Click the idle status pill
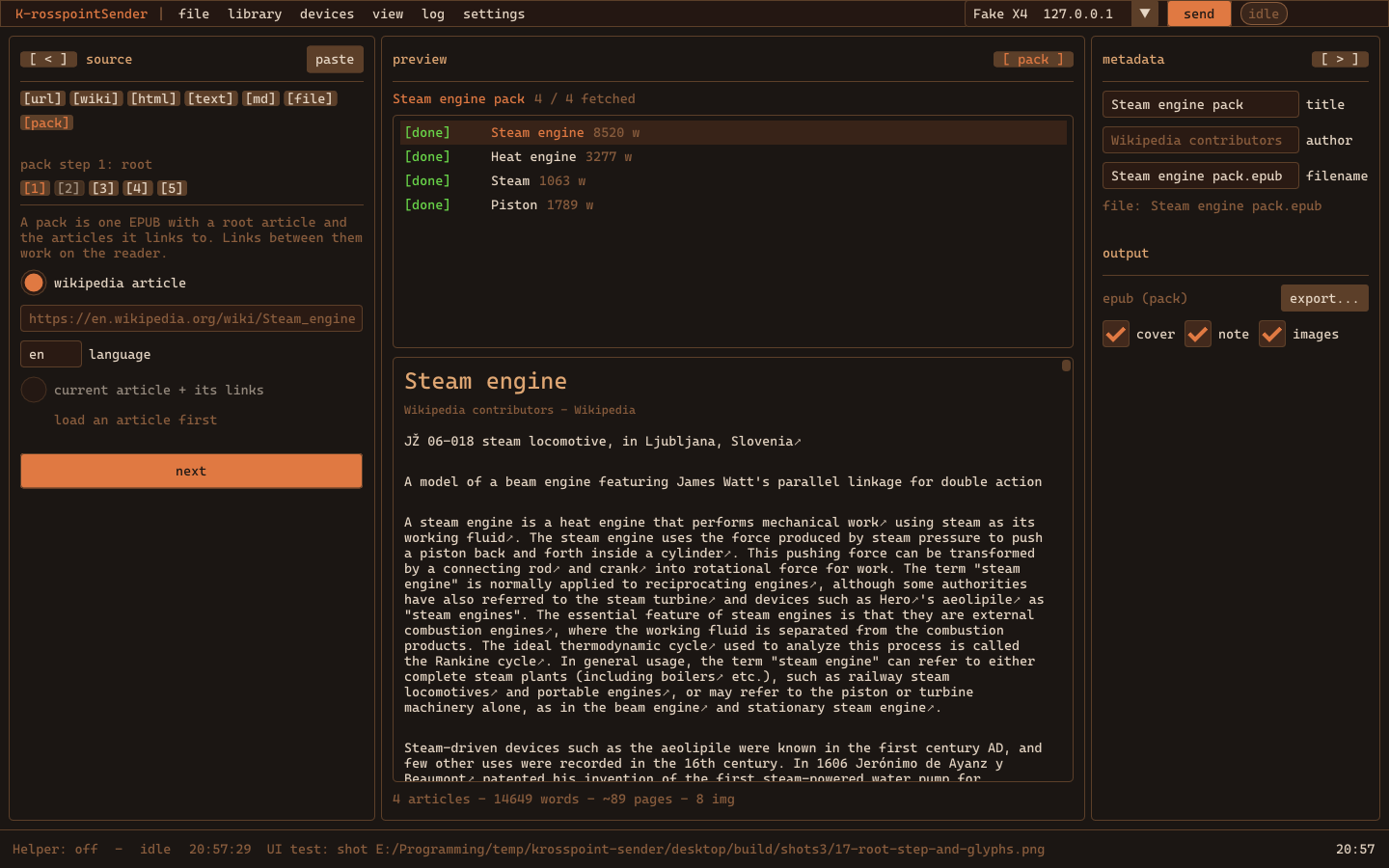1389x868 pixels. tap(1264, 14)
